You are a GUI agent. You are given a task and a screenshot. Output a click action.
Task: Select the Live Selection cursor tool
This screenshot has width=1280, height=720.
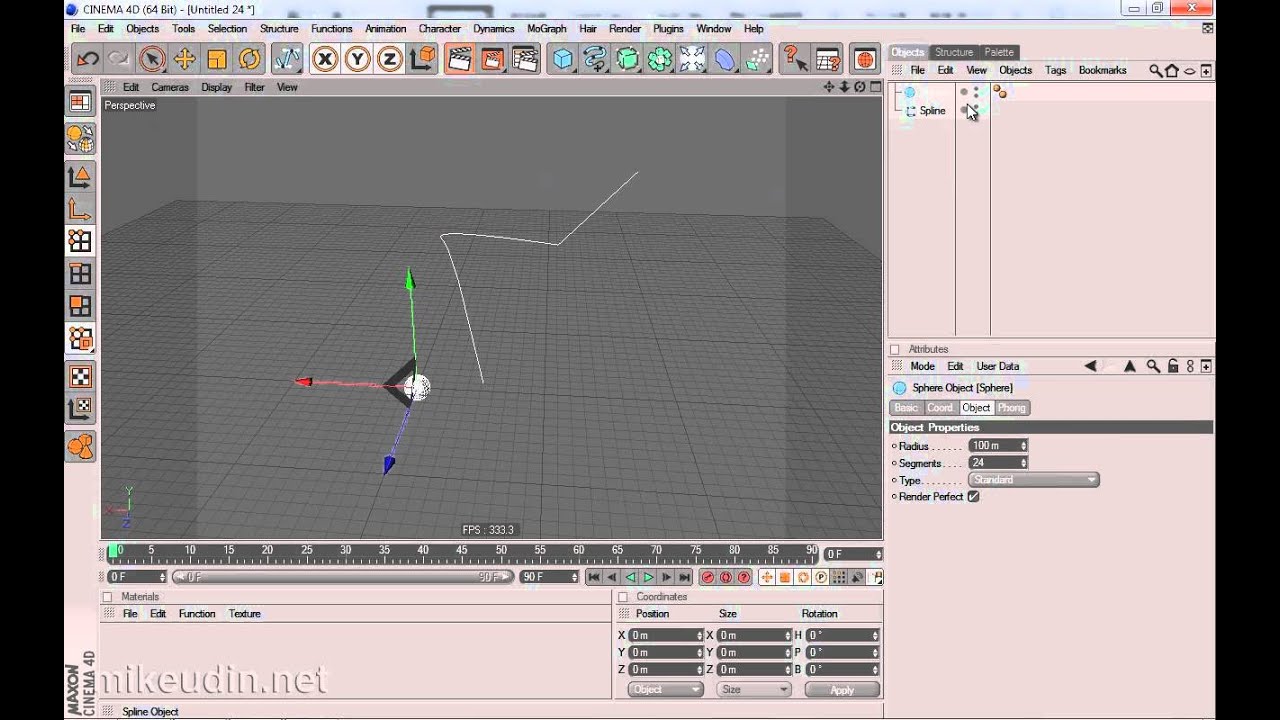[152, 59]
